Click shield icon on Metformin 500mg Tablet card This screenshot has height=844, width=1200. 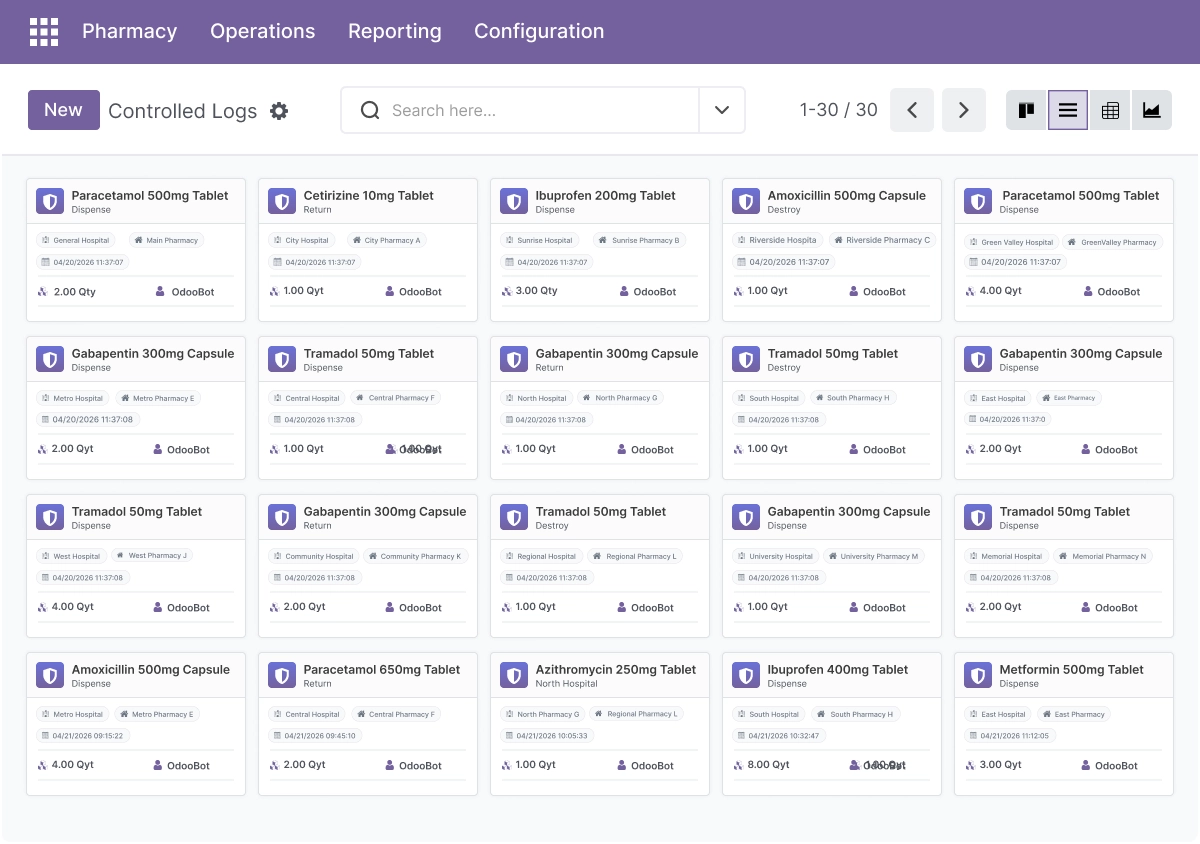tap(978, 675)
